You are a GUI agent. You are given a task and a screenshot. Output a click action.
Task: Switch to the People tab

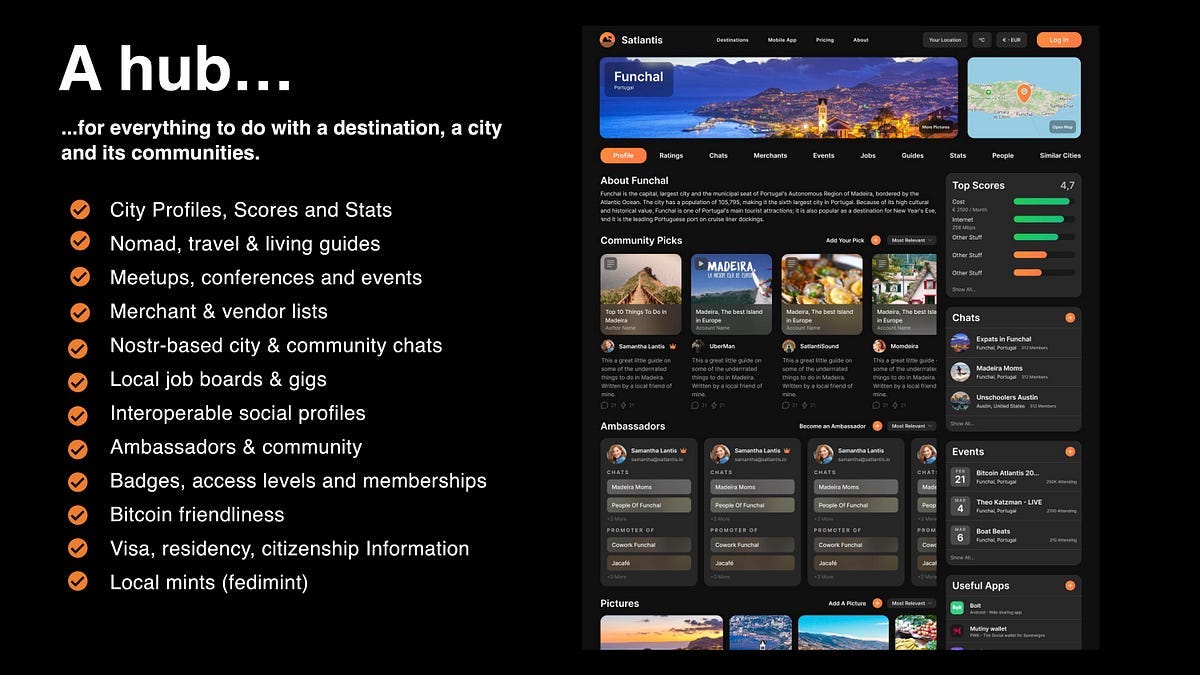[x=1003, y=156]
